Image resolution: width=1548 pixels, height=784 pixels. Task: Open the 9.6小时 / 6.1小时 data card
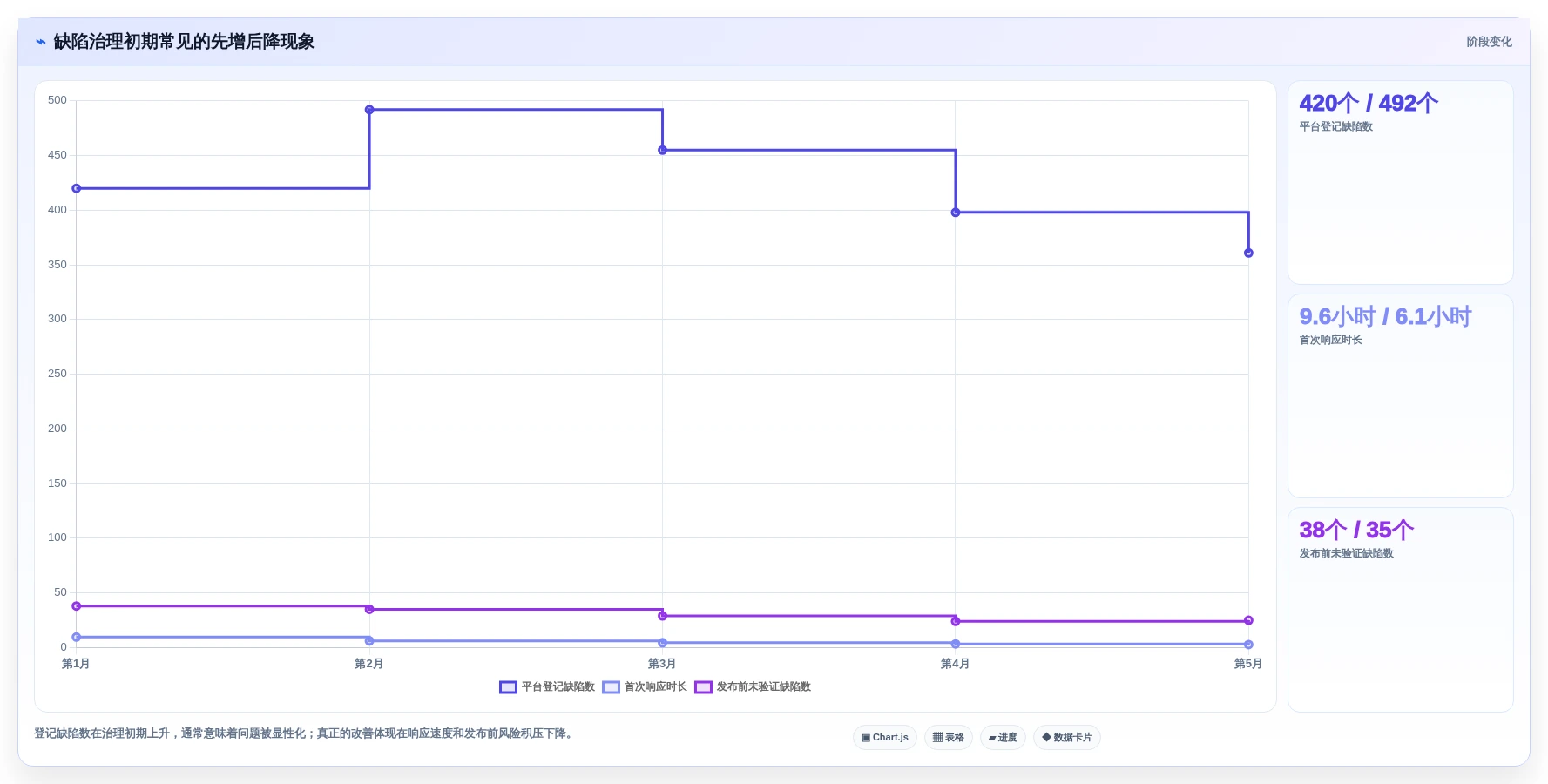coord(1401,396)
